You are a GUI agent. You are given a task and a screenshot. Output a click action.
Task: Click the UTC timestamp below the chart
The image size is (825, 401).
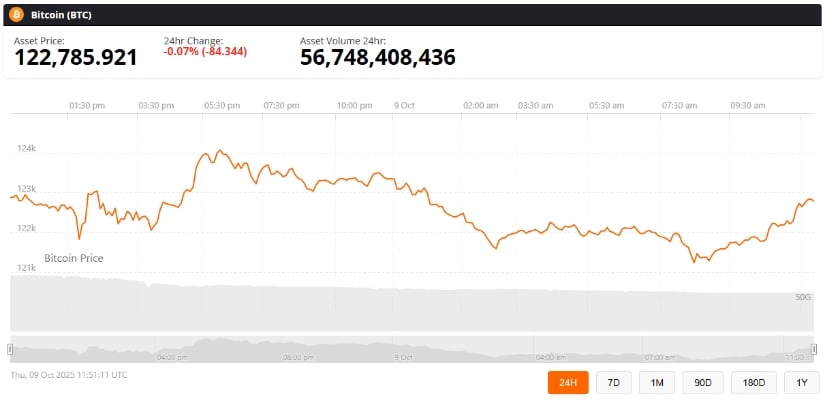tap(69, 375)
